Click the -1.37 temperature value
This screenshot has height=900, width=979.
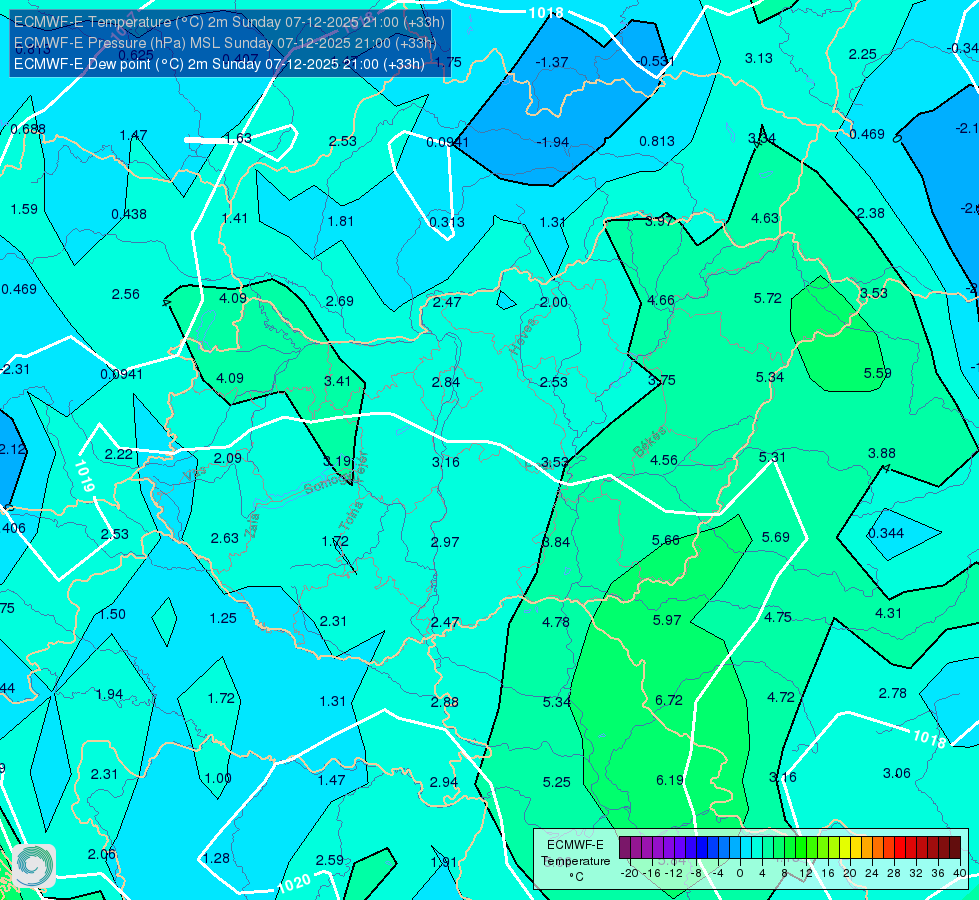(552, 62)
